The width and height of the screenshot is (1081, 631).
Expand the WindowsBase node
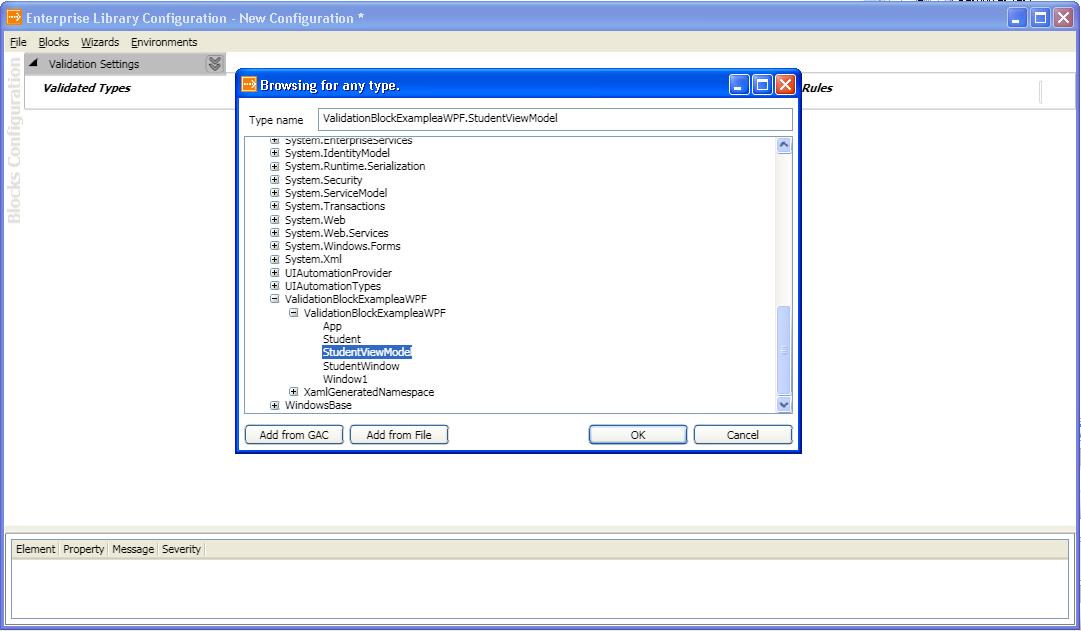point(275,405)
